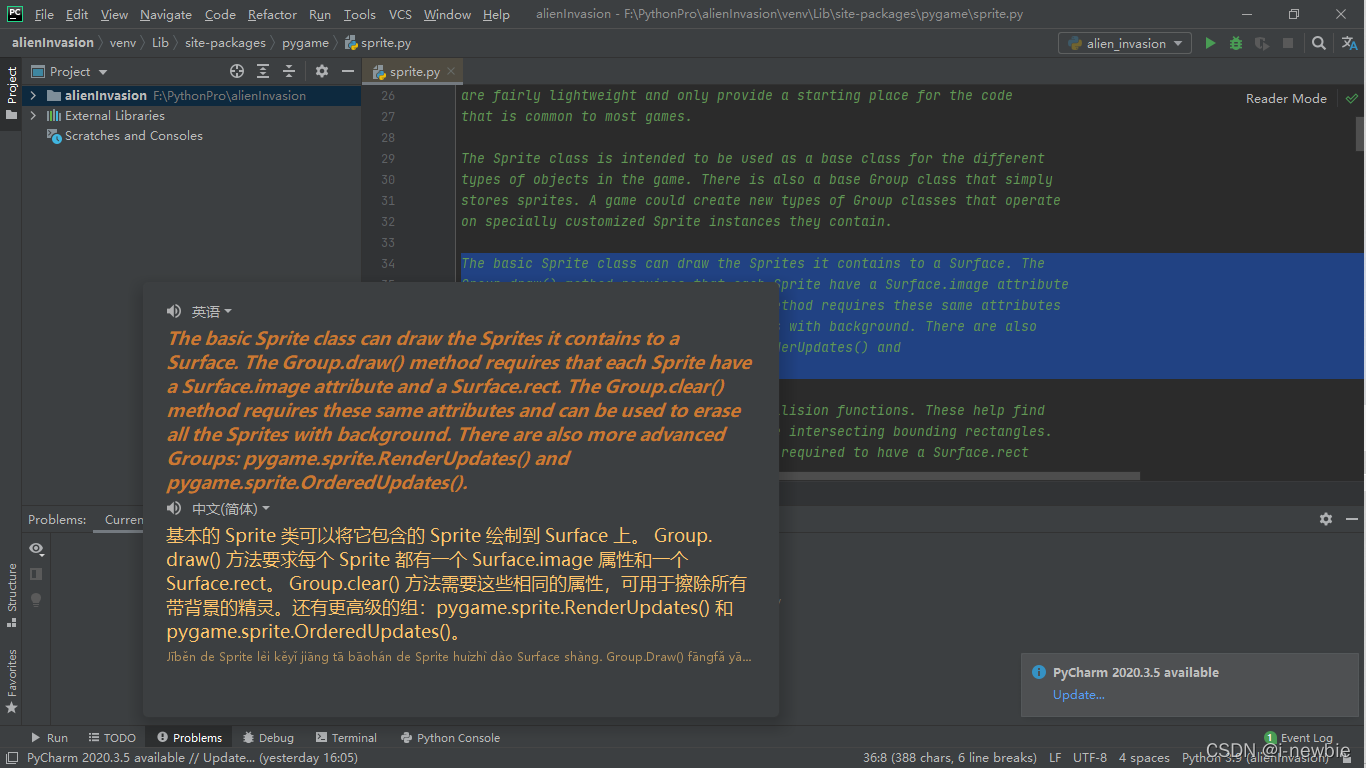Click the lightbulb icon in Problems sidebar
The image size is (1366, 768).
point(36,600)
